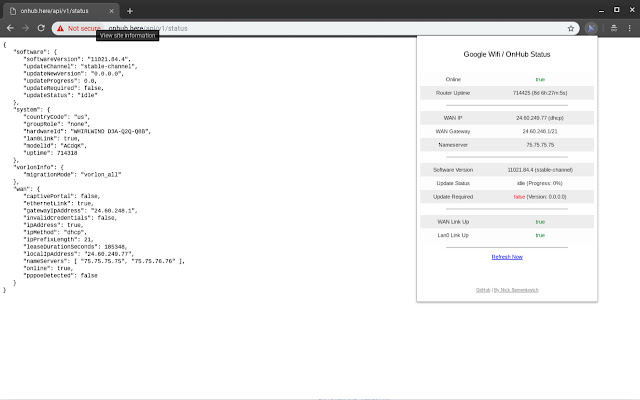Click the nameserver value 75.75.75.75
The width and height of the screenshot is (640, 400).
540,145
